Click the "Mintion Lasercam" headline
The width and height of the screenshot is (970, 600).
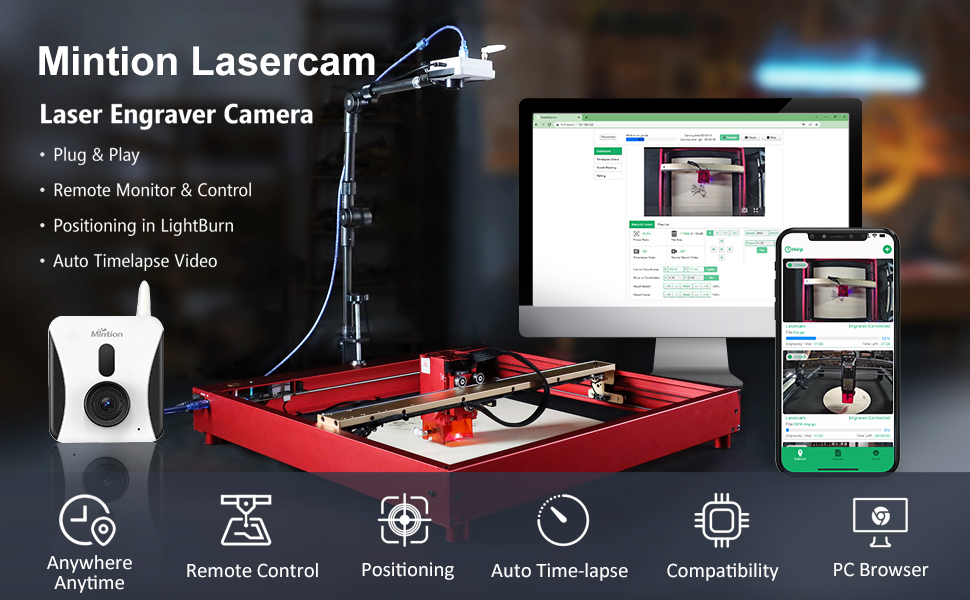point(207,62)
